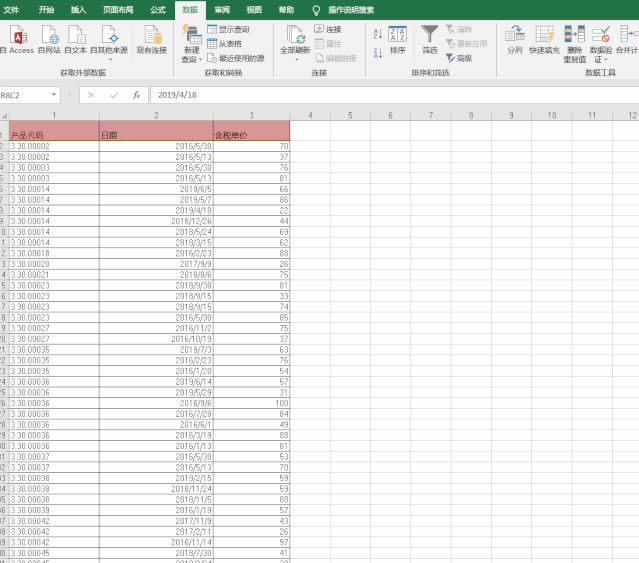This screenshot has width=639, height=563.
Task: Import data from Access
Action: (18, 40)
